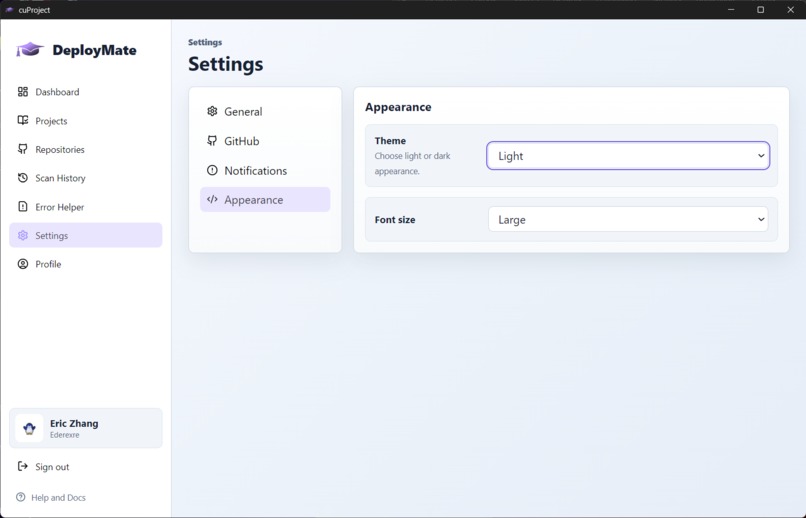Click Eric Zhang's avatar picture
This screenshot has width=806, height=518.
click(x=29, y=428)
